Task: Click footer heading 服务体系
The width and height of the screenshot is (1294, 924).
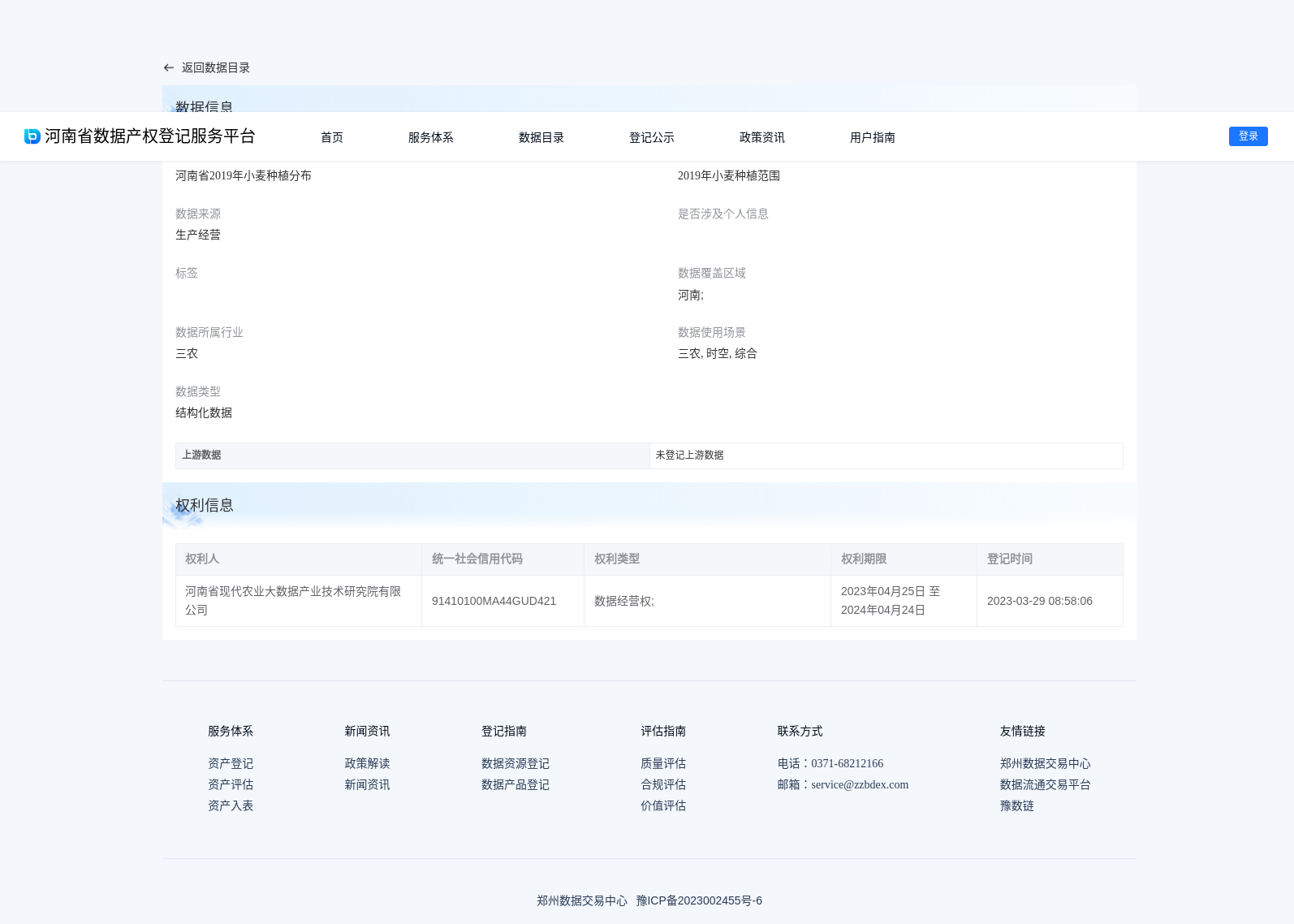Action: tap(231, 731)
